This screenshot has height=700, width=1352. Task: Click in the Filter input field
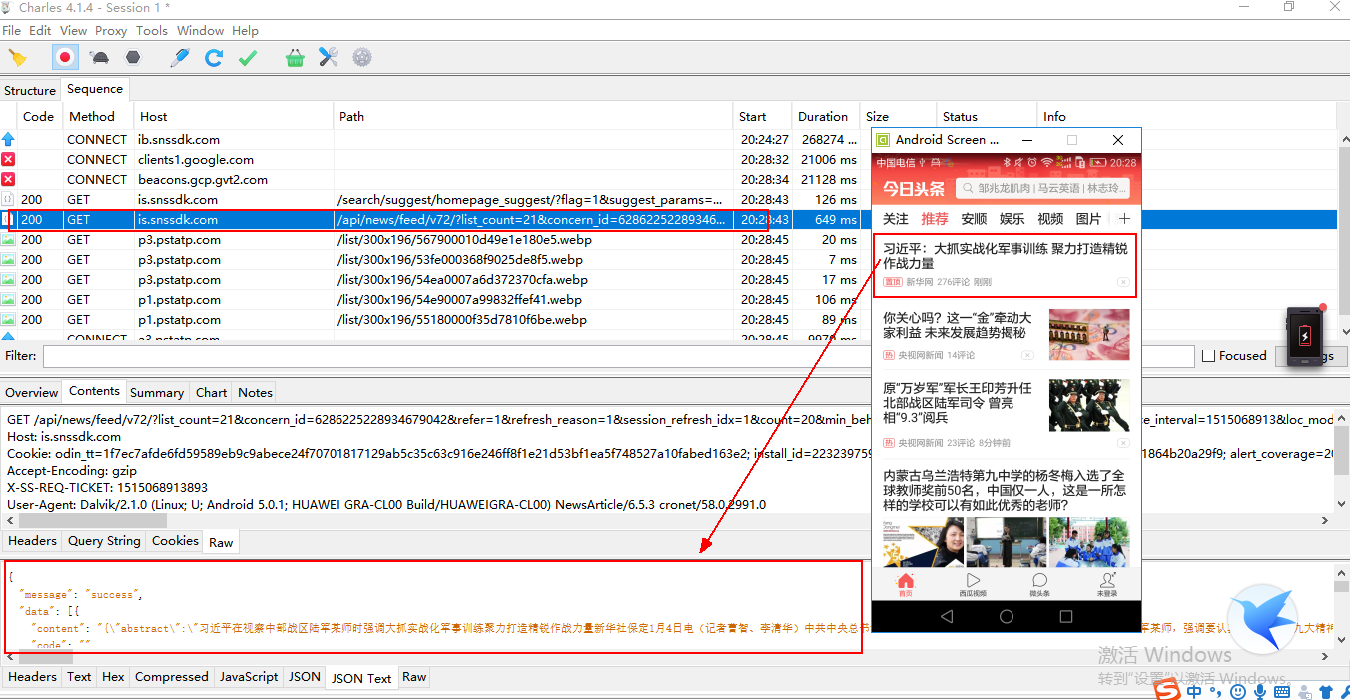click(x=618, y=356)
